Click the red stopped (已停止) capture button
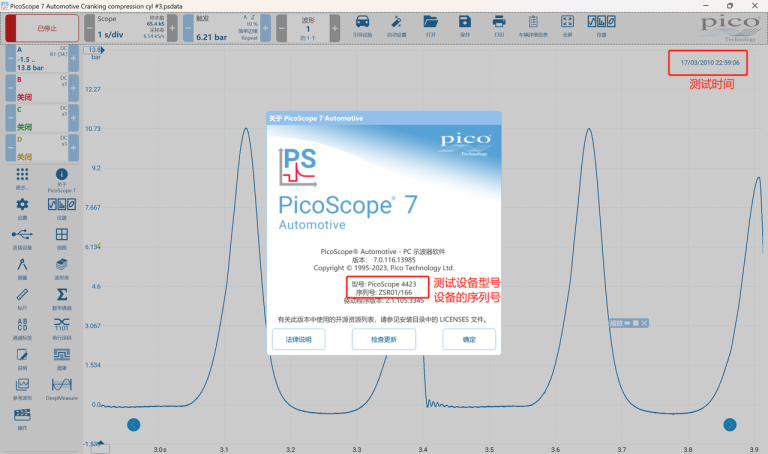 pos(42,28)
